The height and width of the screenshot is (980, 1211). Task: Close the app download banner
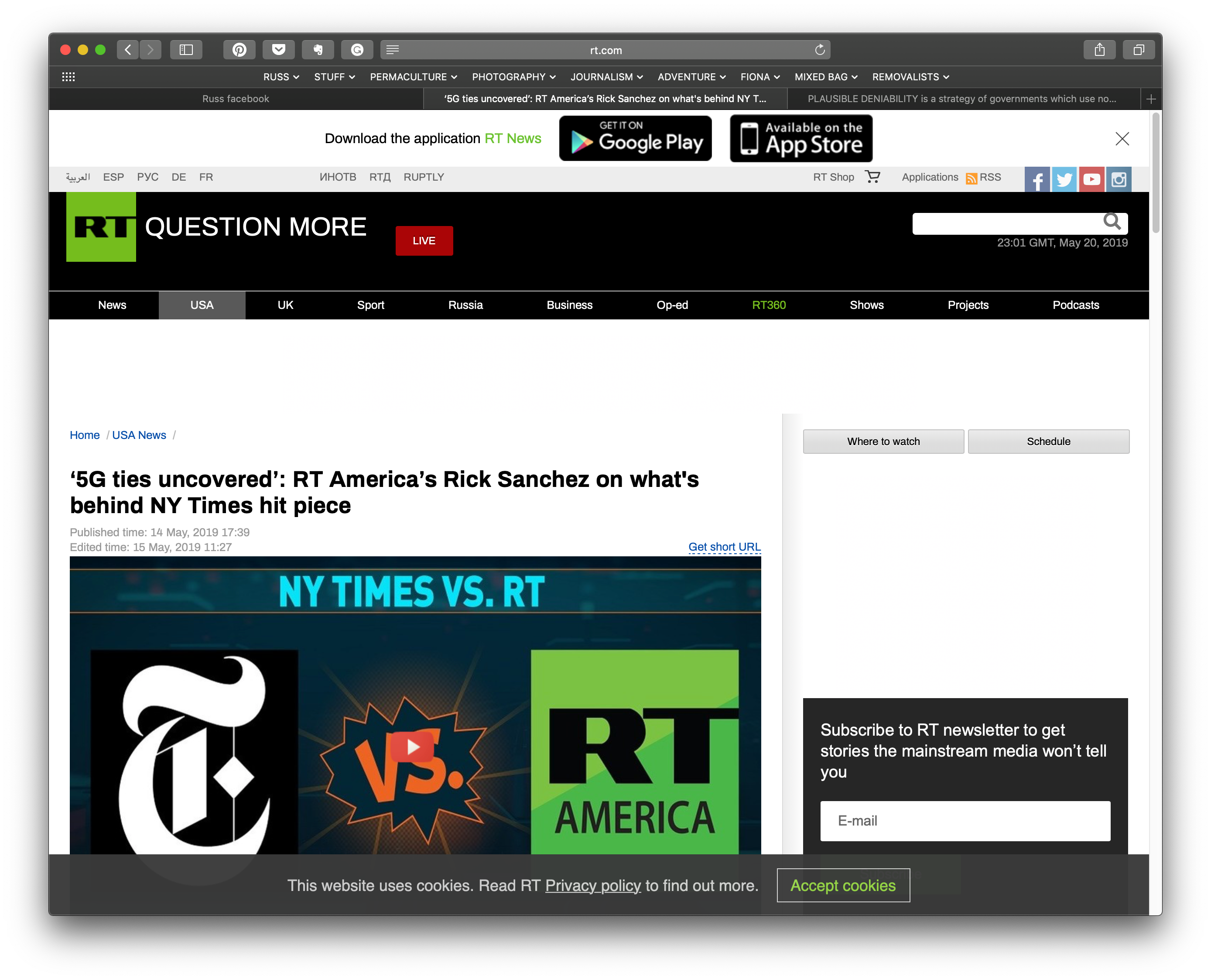click(x=1122, y=138)
